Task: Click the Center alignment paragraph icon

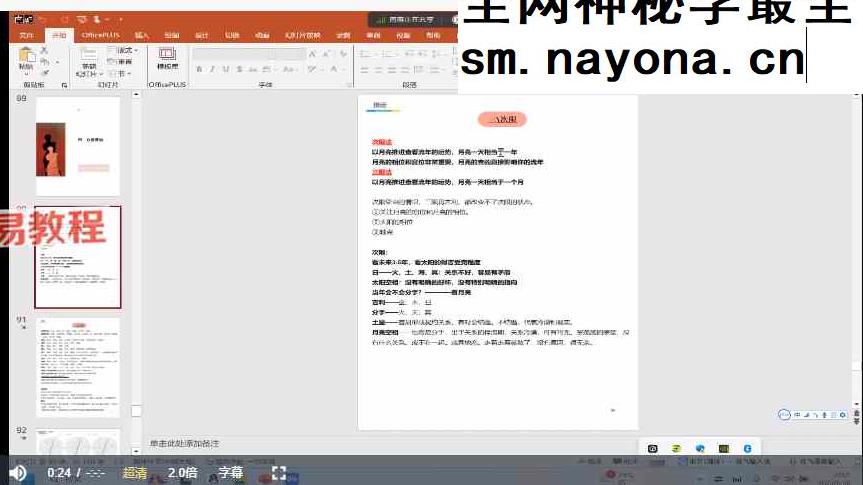Action: click(379, 70)
